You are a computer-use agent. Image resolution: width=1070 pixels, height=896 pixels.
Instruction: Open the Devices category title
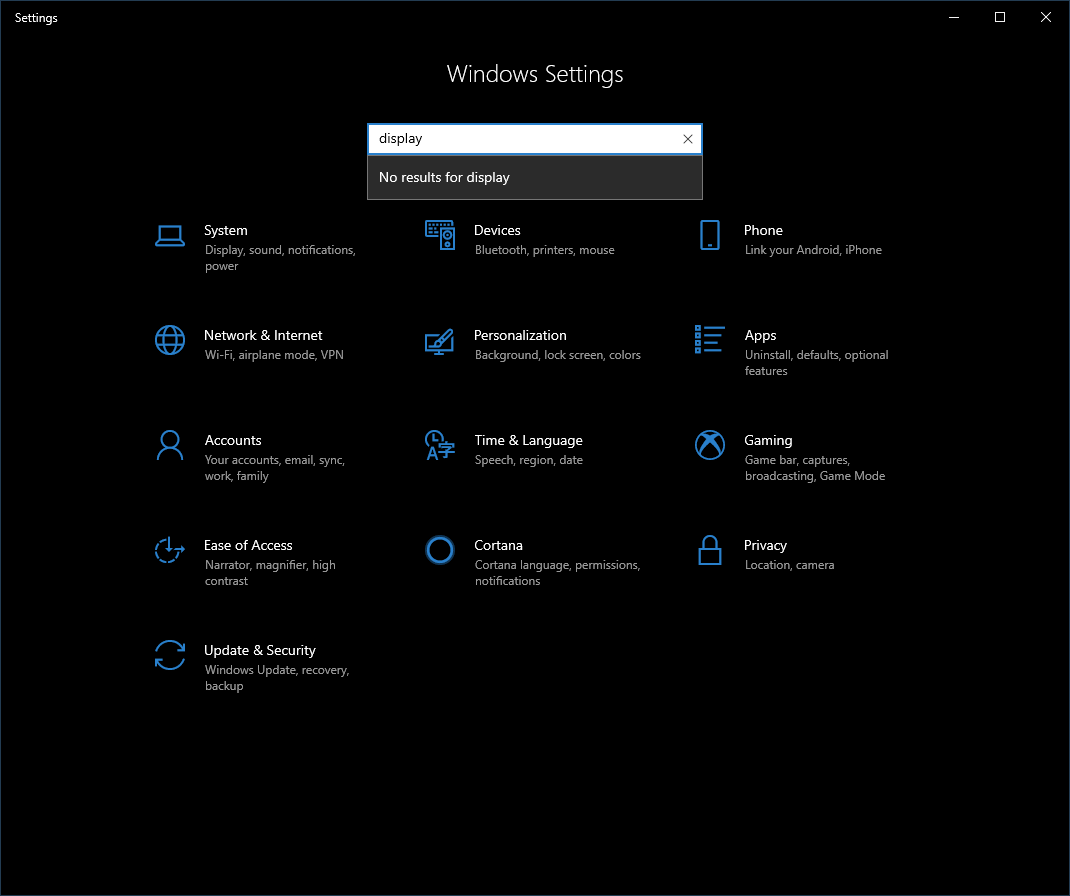[x=497, y=231]
